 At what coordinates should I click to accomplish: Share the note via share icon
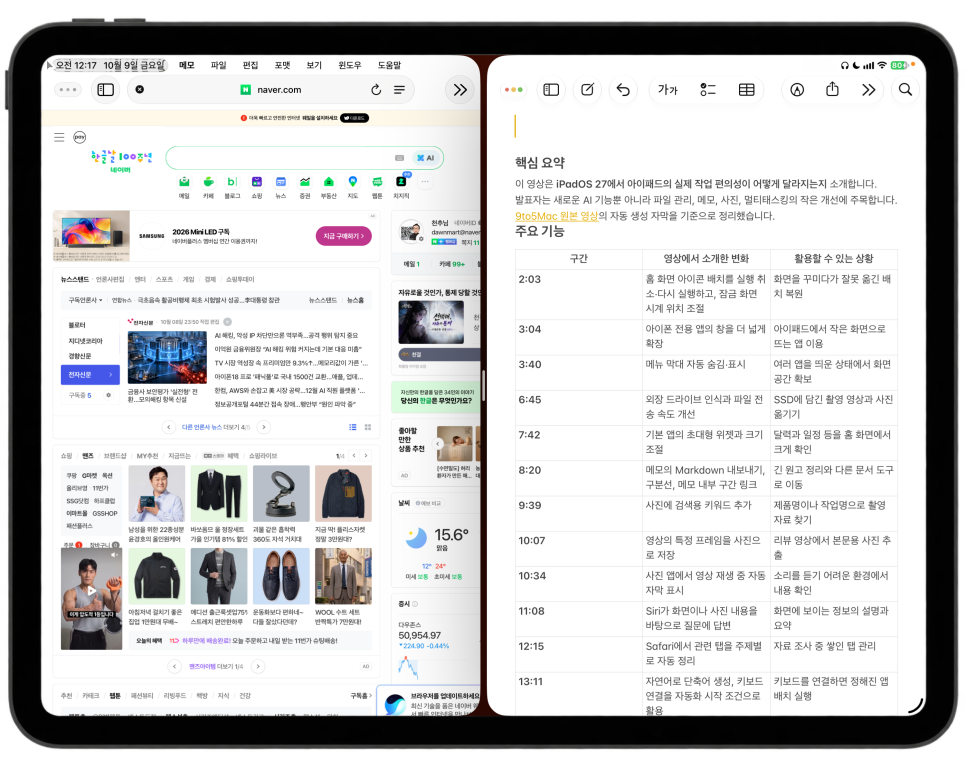pos(832,89)
